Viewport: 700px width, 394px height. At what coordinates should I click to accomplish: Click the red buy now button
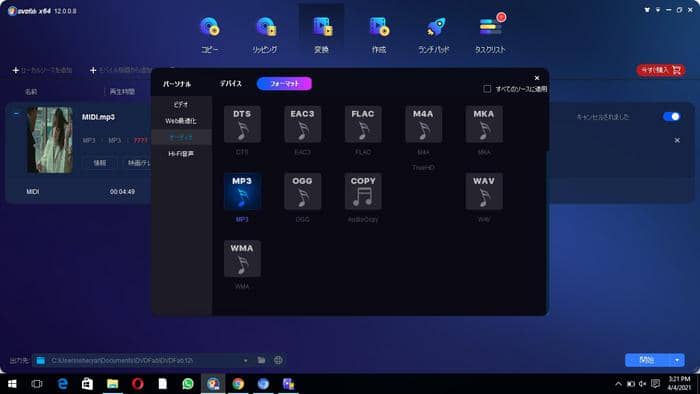click(661, 70)
